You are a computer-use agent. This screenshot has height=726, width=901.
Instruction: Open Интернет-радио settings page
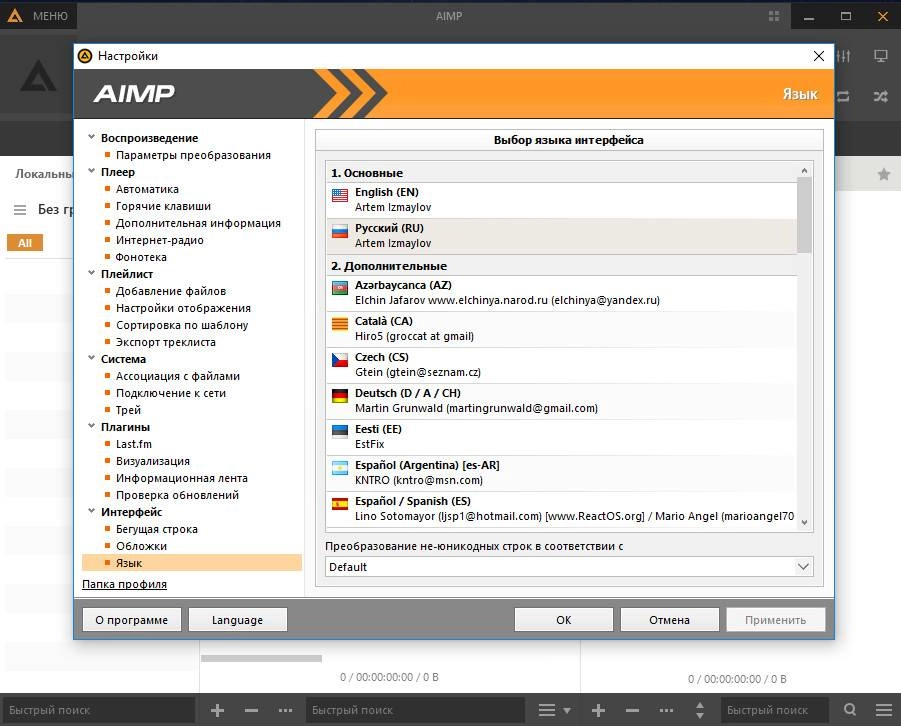(160, 240)
